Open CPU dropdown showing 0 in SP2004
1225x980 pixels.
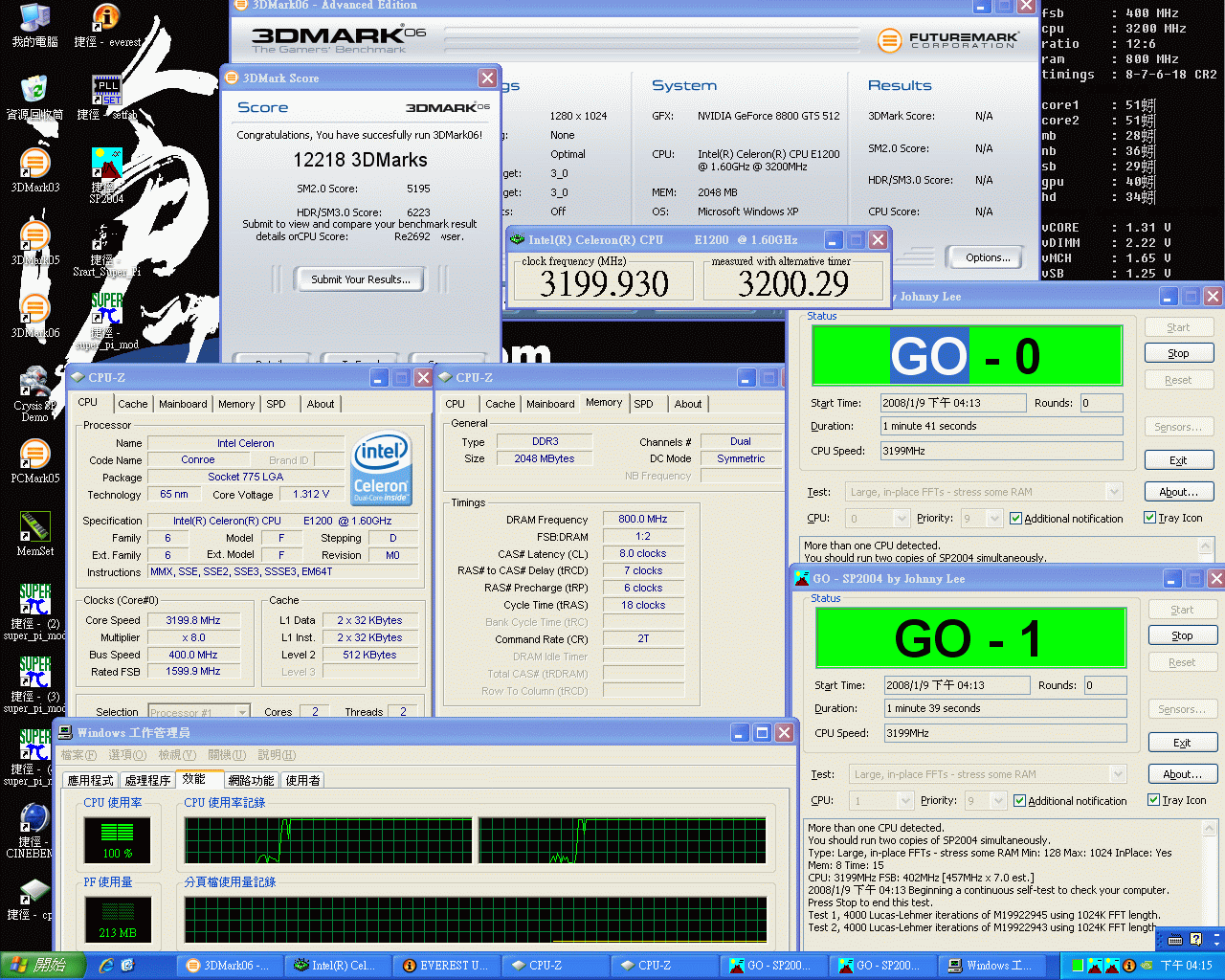pyautogui.click(x=878, y=518)
